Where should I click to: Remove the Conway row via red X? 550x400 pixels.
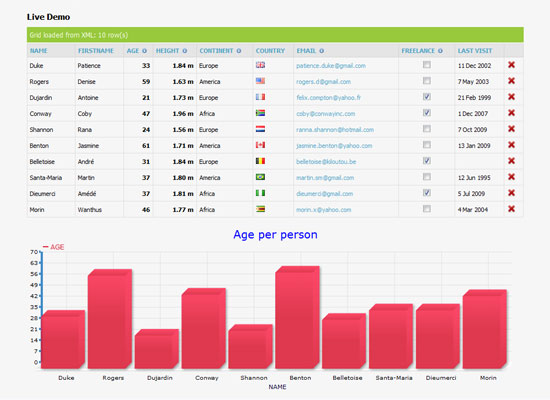click(x=511, y=113)
